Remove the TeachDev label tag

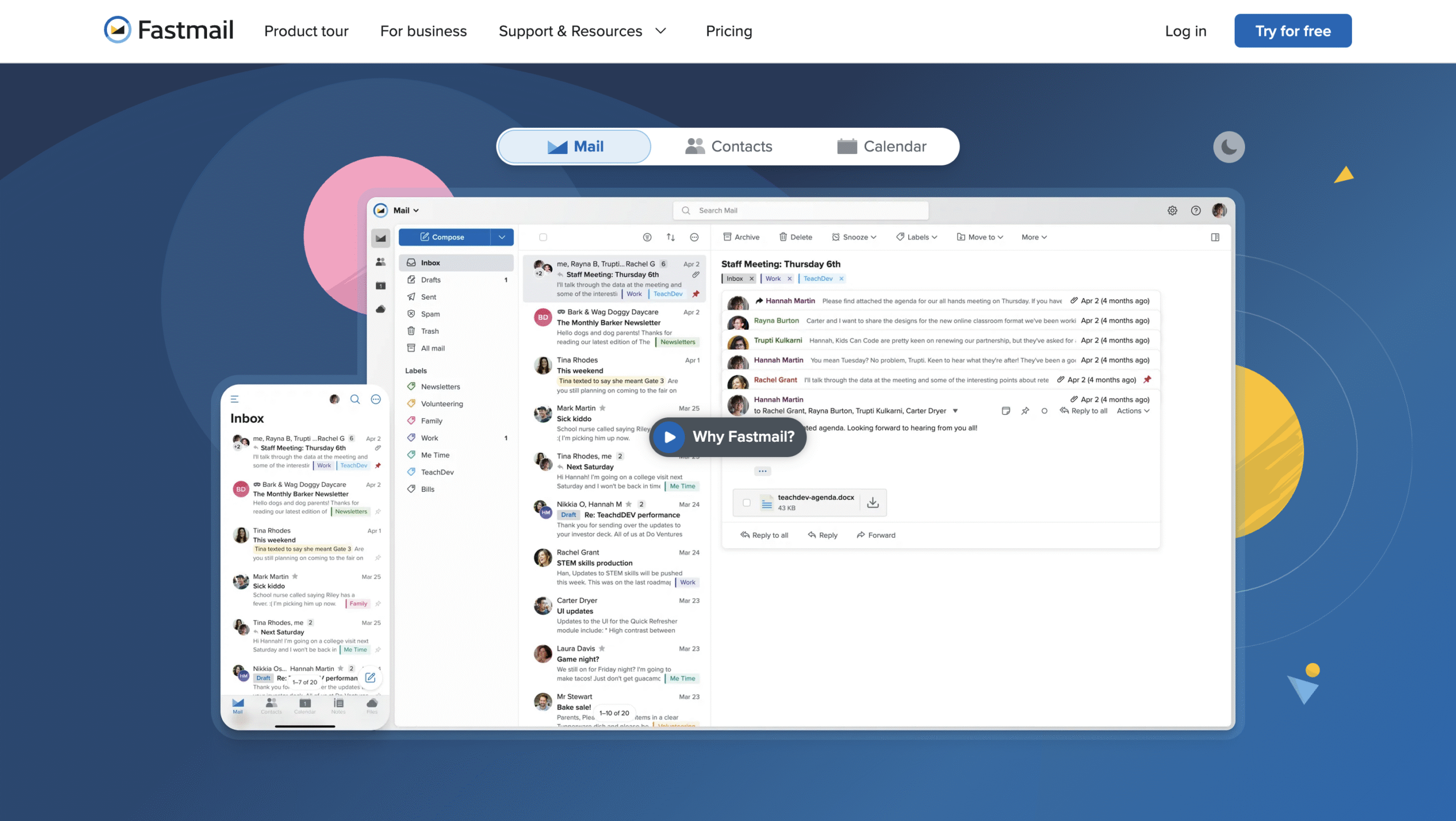pyautogui.click(x=841, y=279)
